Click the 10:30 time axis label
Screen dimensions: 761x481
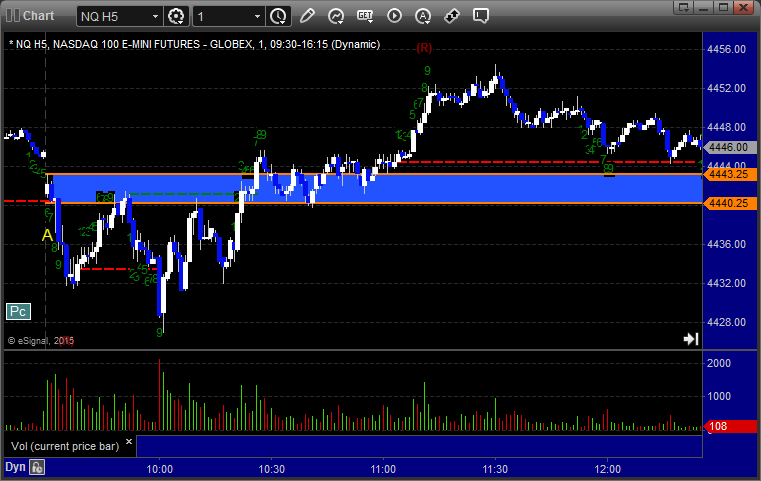pyautogui.click(x=272, y=469)
